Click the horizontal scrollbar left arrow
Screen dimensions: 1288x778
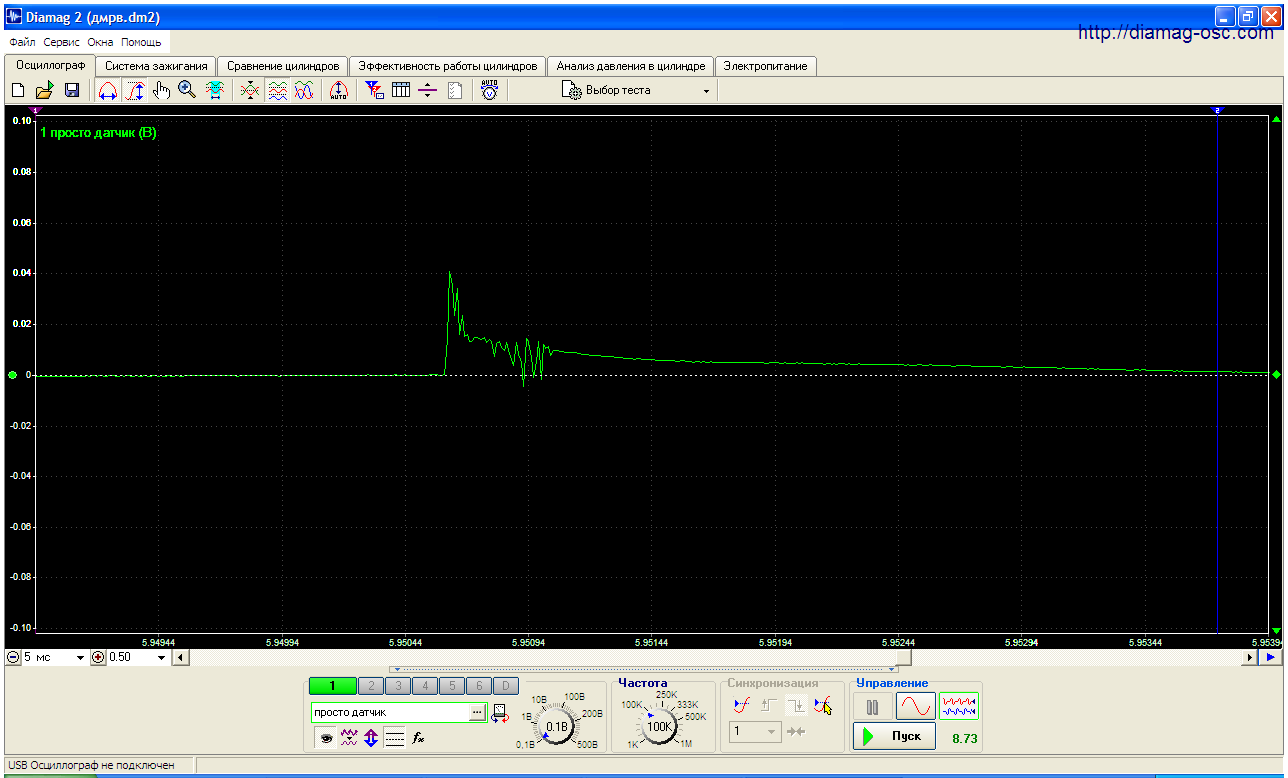coord(180,657)
